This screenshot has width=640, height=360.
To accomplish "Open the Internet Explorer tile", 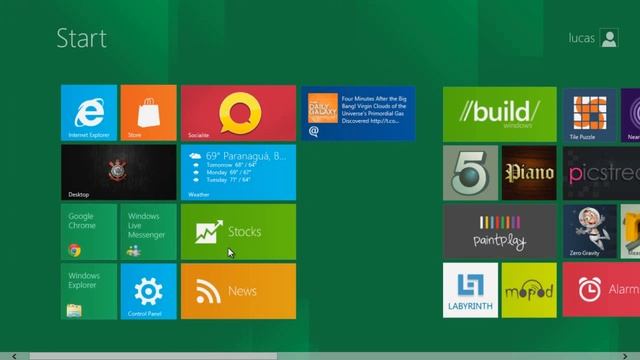I will (89, 113).
